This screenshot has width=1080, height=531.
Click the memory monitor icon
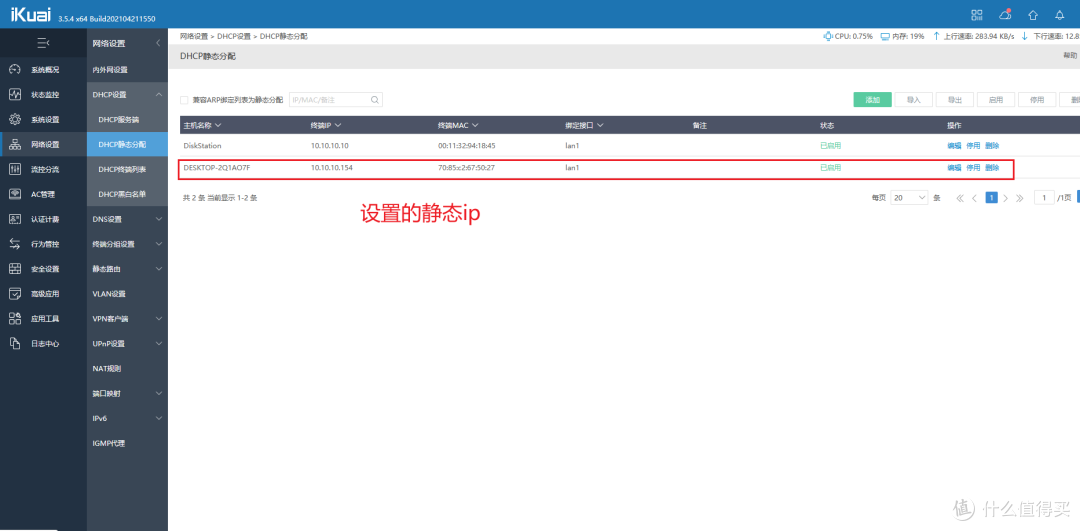tap(885, 36)
